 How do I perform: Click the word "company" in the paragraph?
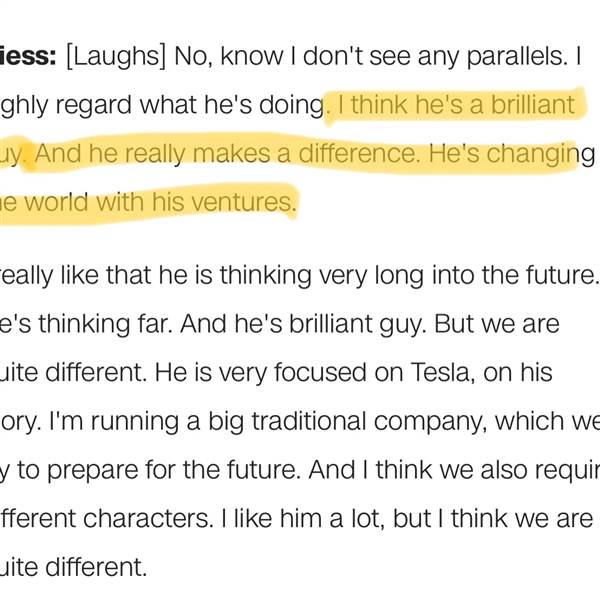(x=428, y=422)
